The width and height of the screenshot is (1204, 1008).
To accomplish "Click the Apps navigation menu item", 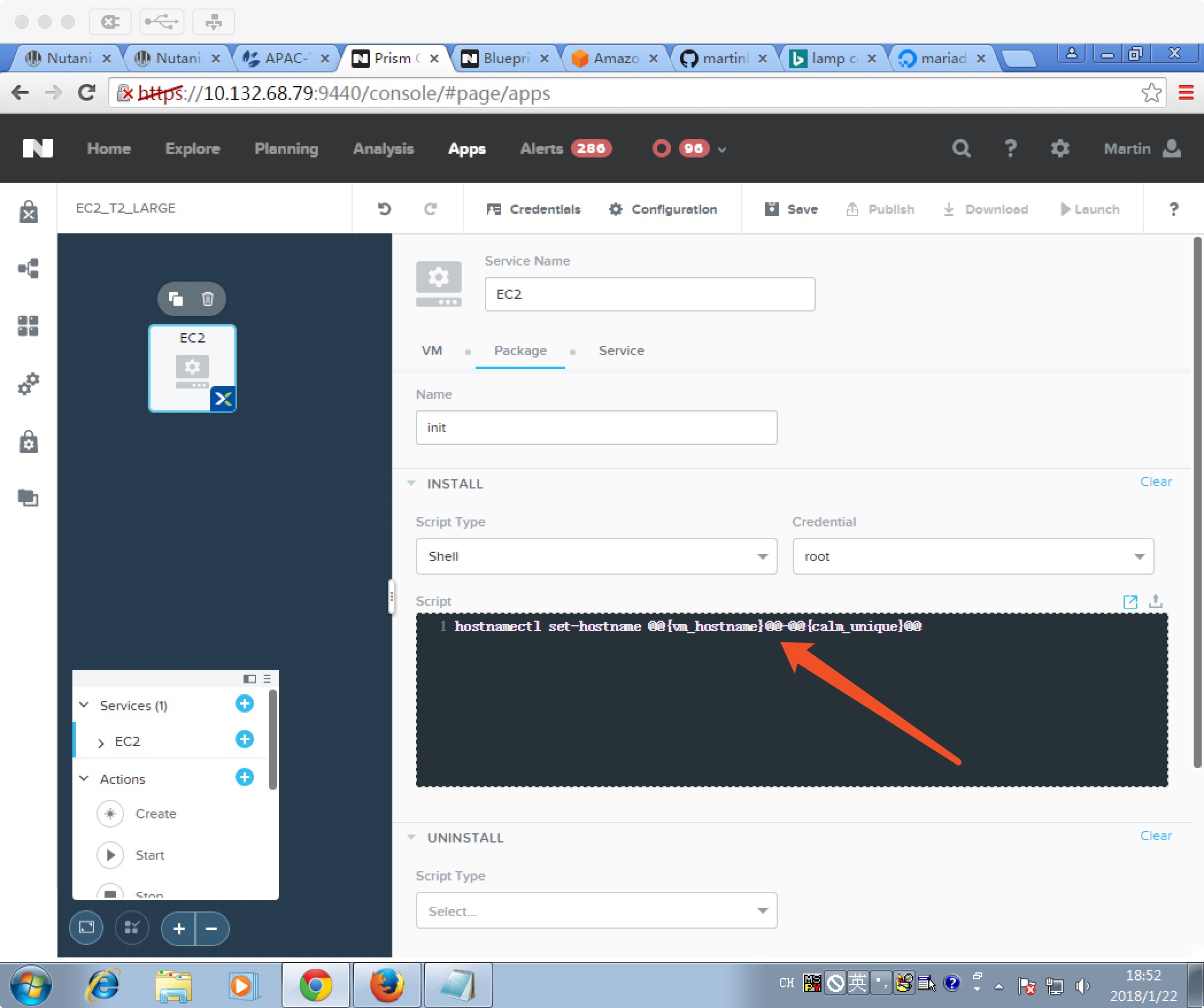I will [467, 148].
